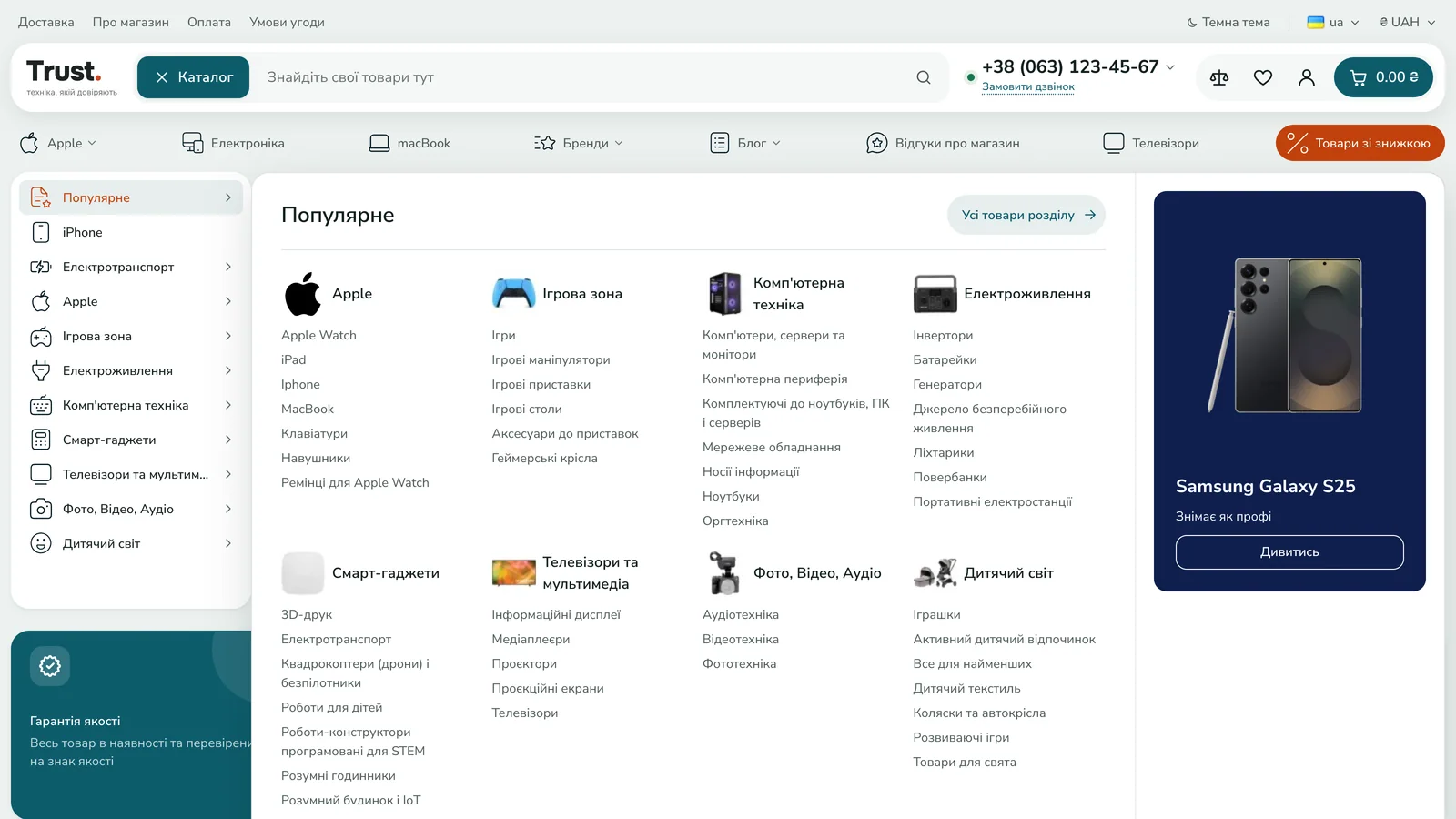Close the Каталог menu
The image size is (1456, 819).
pos(193,77)
